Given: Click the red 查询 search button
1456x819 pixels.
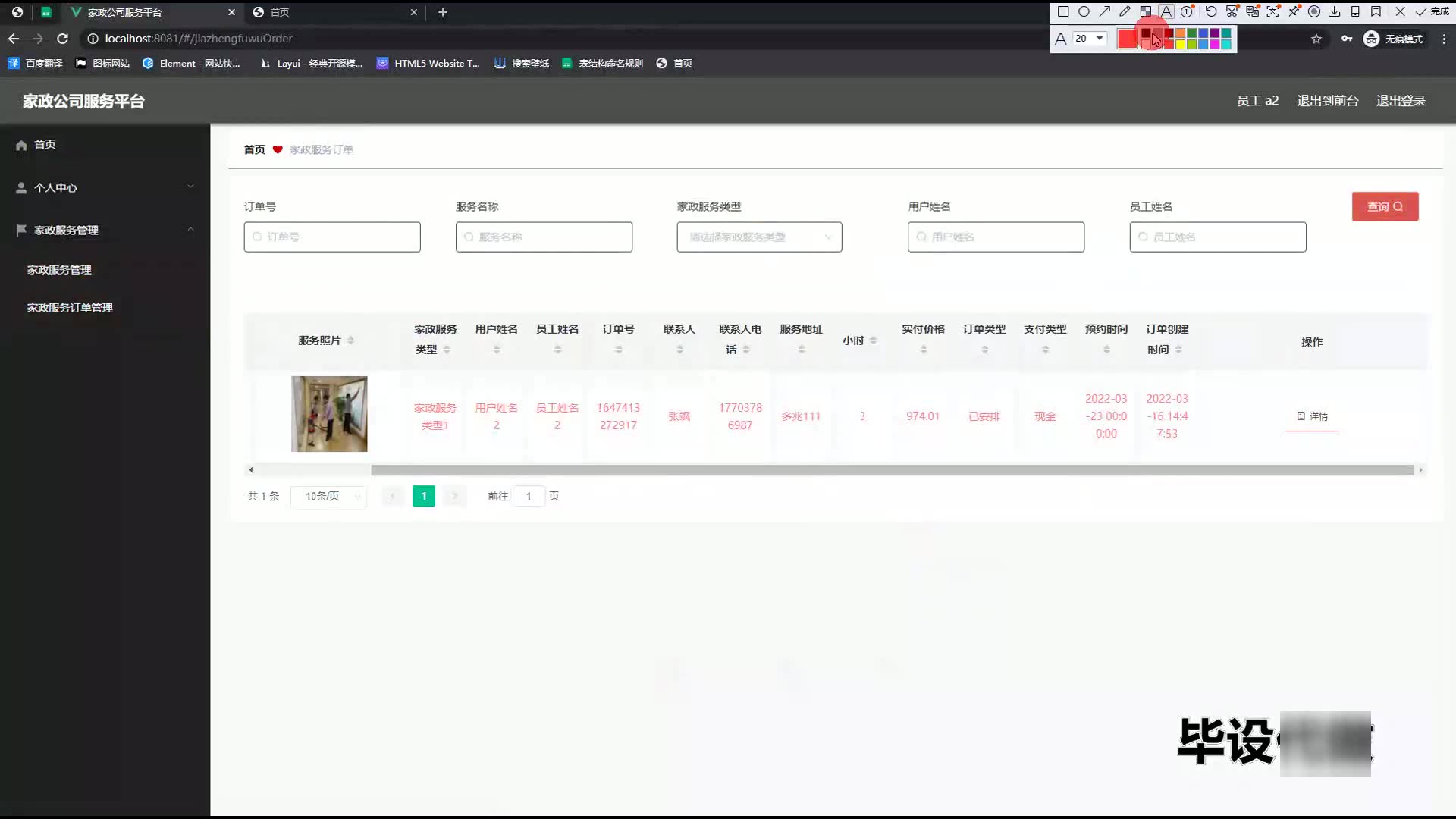Looking at the screenshot, I should [x=1385, y=206].
